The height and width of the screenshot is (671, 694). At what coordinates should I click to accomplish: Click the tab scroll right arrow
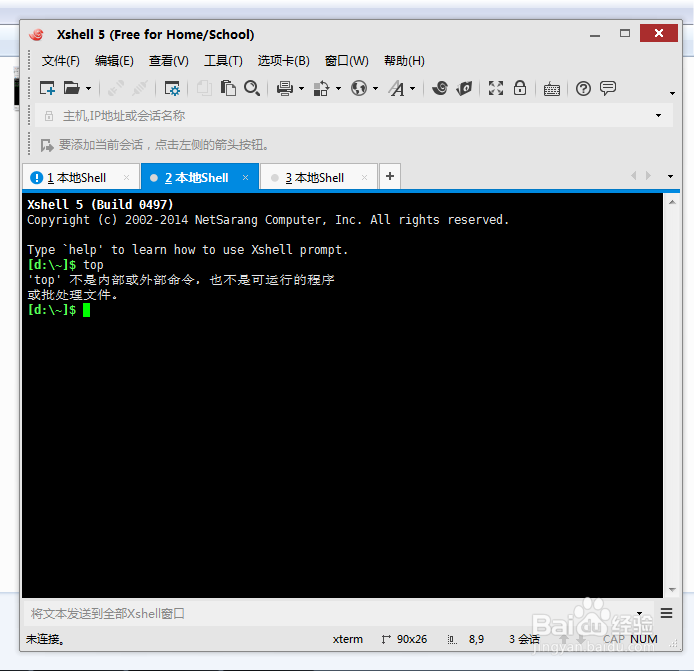coord(648,176)
